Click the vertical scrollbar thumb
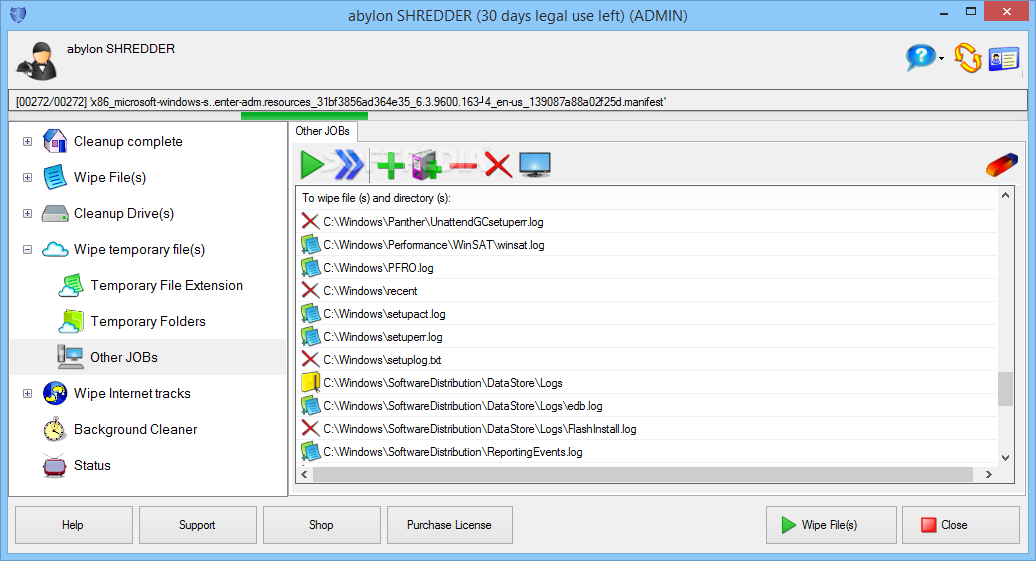 click(x=1005, y=389)
